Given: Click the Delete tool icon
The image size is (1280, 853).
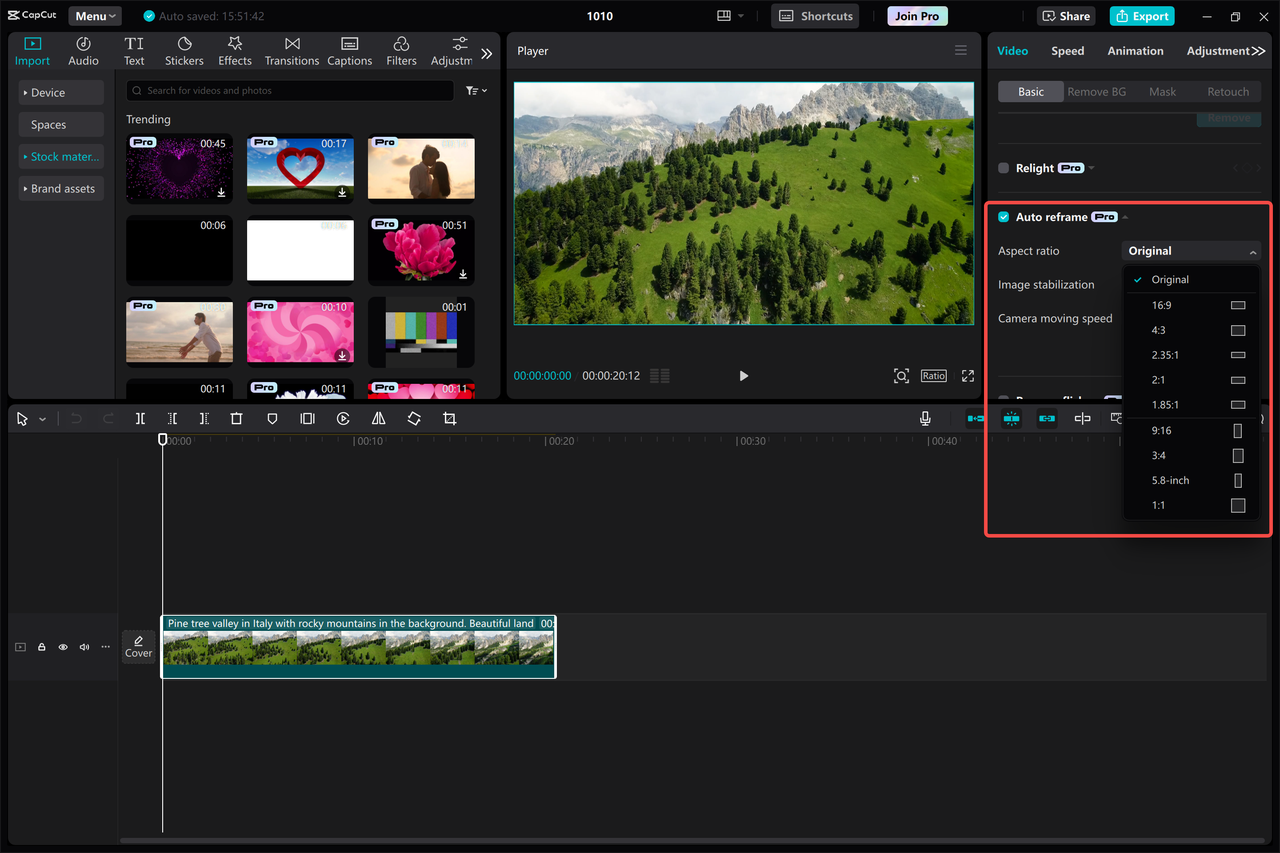Looking at the screenshot, I should (236, 418).
